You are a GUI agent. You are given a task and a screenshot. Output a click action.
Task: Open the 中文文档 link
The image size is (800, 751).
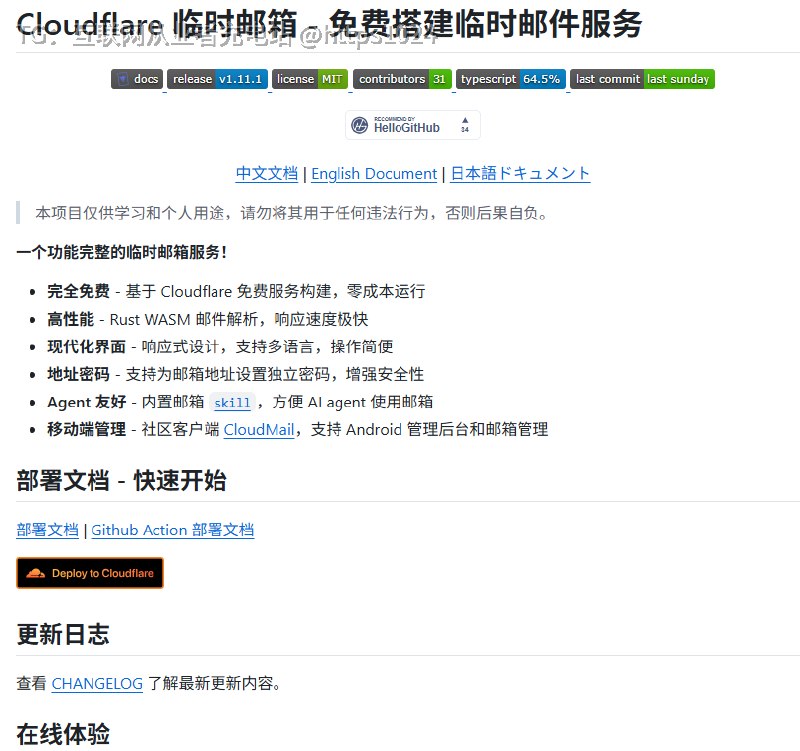coord(266,173)
